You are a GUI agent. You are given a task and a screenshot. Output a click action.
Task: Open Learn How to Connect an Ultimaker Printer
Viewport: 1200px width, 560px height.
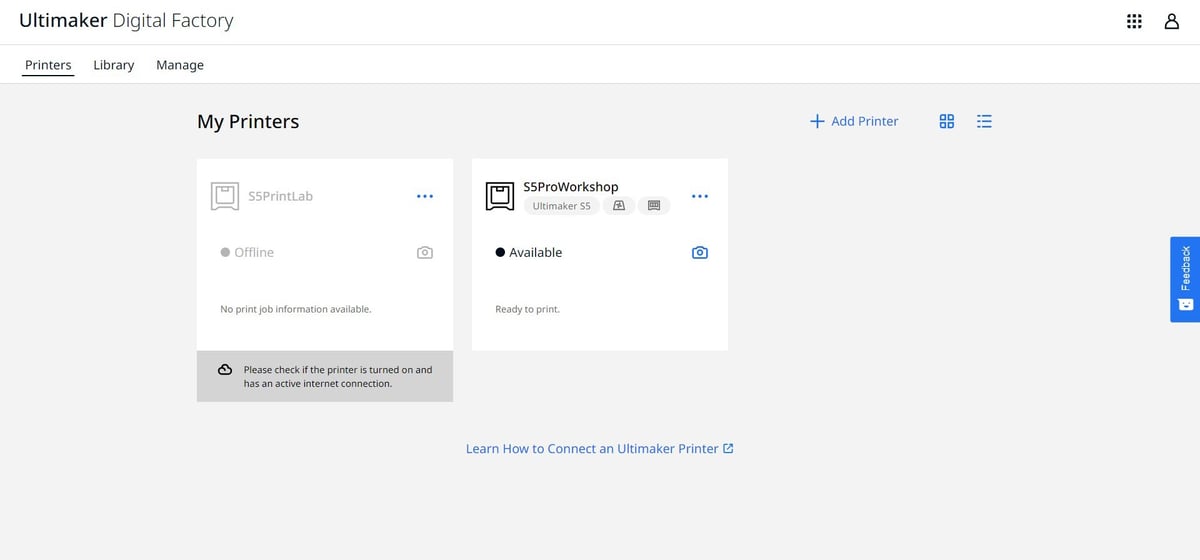(600, 449)
